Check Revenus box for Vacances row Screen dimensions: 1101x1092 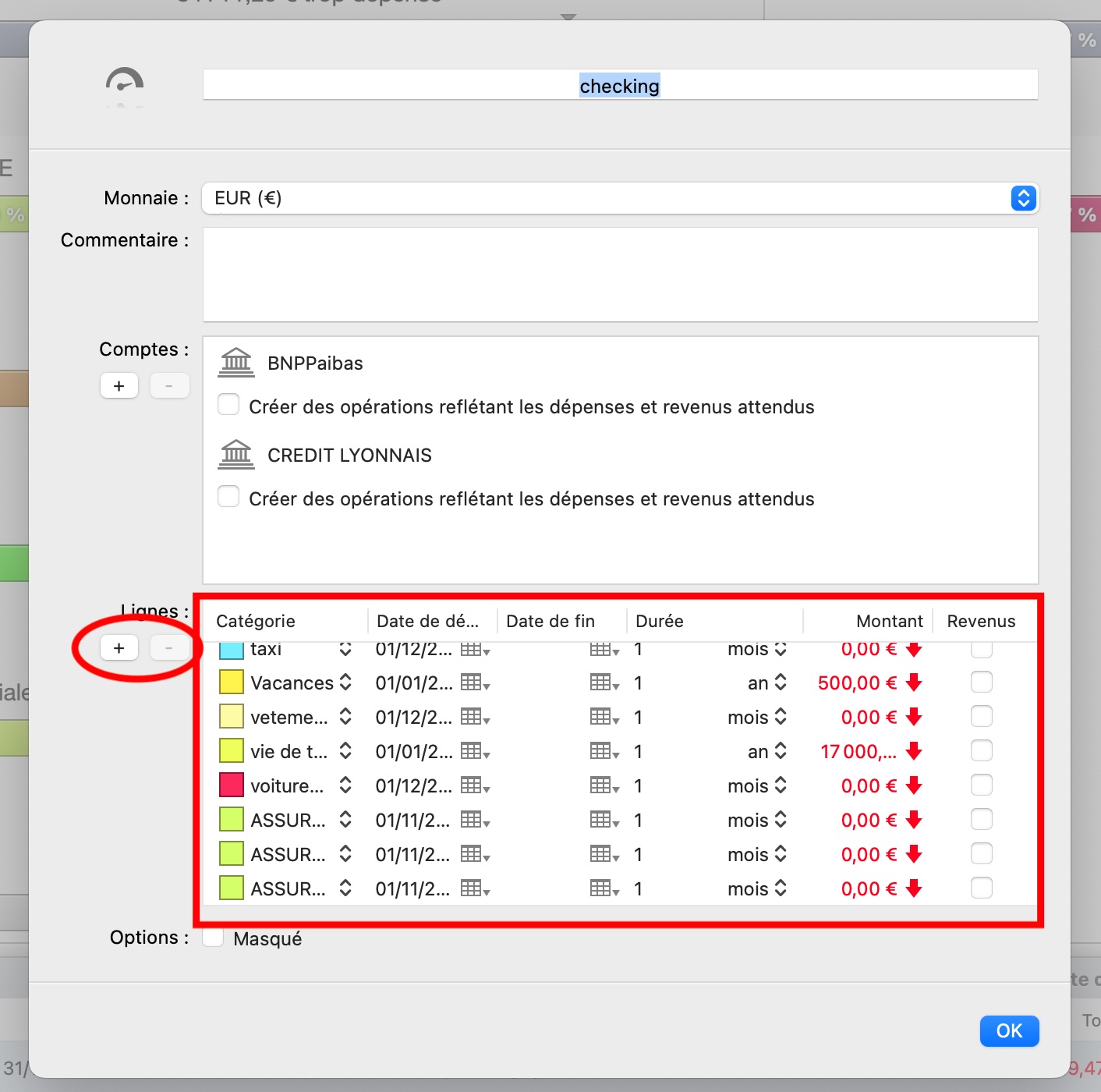coord(981,682)
